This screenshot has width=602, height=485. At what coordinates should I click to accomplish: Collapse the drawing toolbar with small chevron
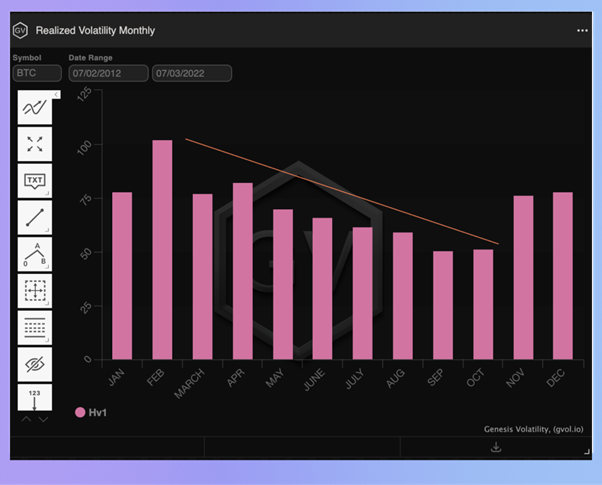pyautogui.click(x=56, y=94)
